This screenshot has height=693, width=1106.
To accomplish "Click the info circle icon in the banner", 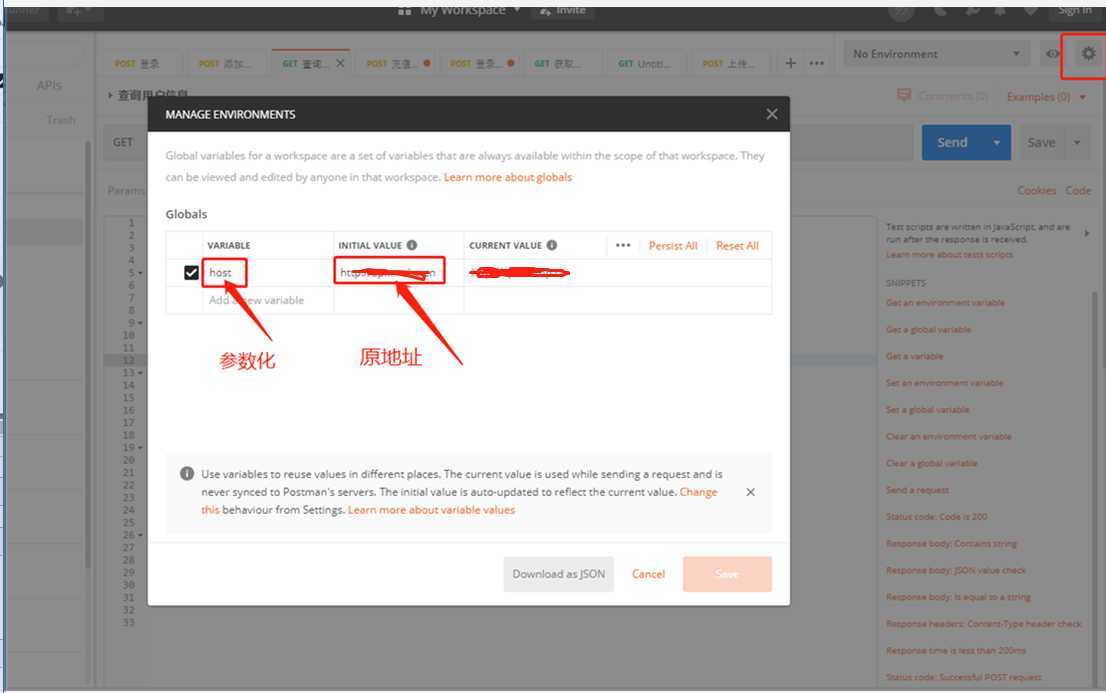I will point(187,474).
